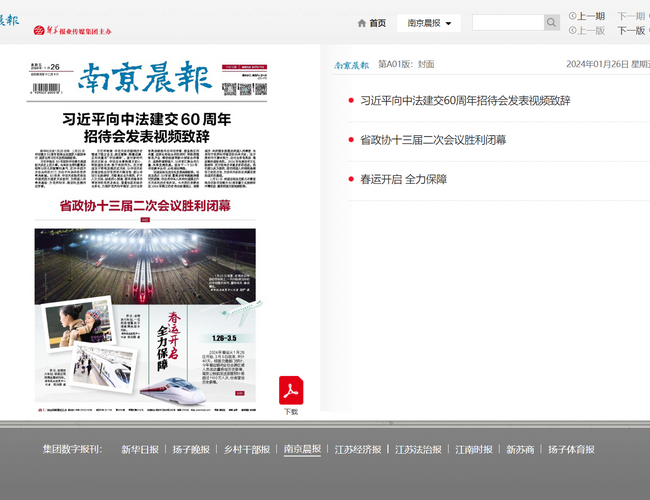Click inside the search text field
Viewport: 650px width, 500px height.
coord(507,23)
